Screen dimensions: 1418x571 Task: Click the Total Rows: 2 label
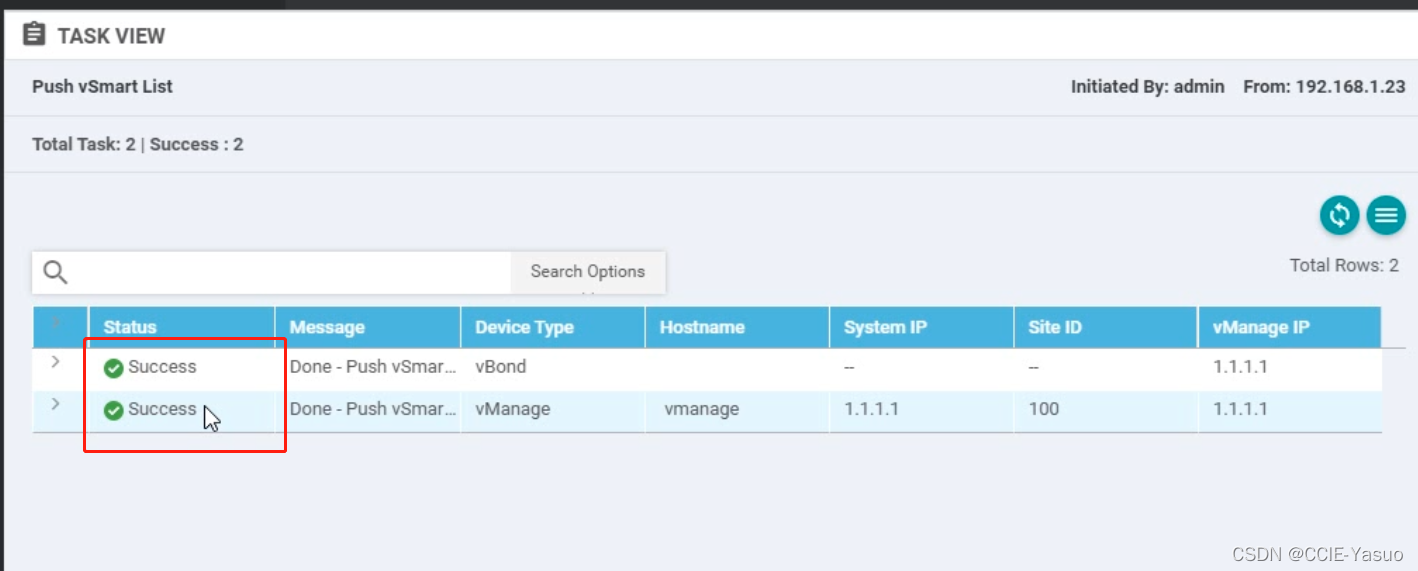tap(1344, 266)
